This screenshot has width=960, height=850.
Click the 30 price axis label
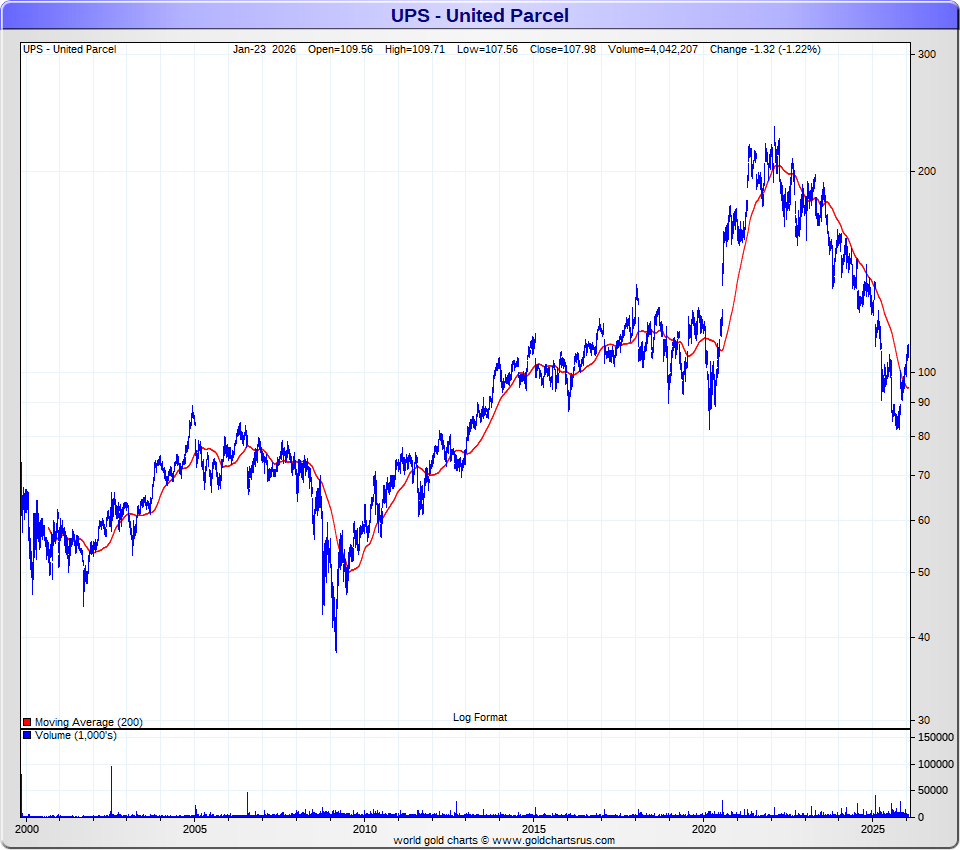click(x=924, y=721)
